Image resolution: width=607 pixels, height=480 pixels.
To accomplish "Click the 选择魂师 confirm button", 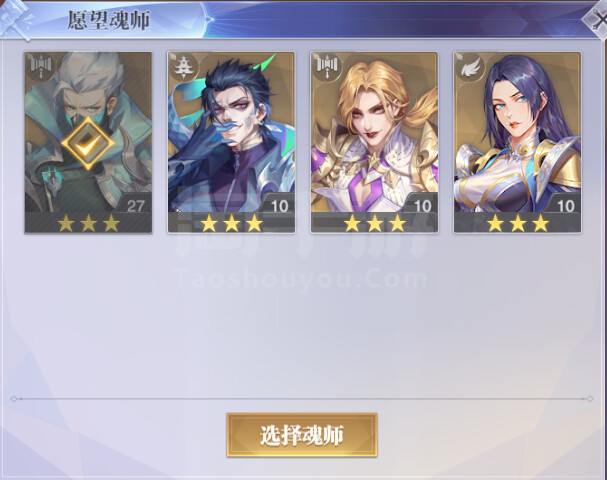I will 302,435.
